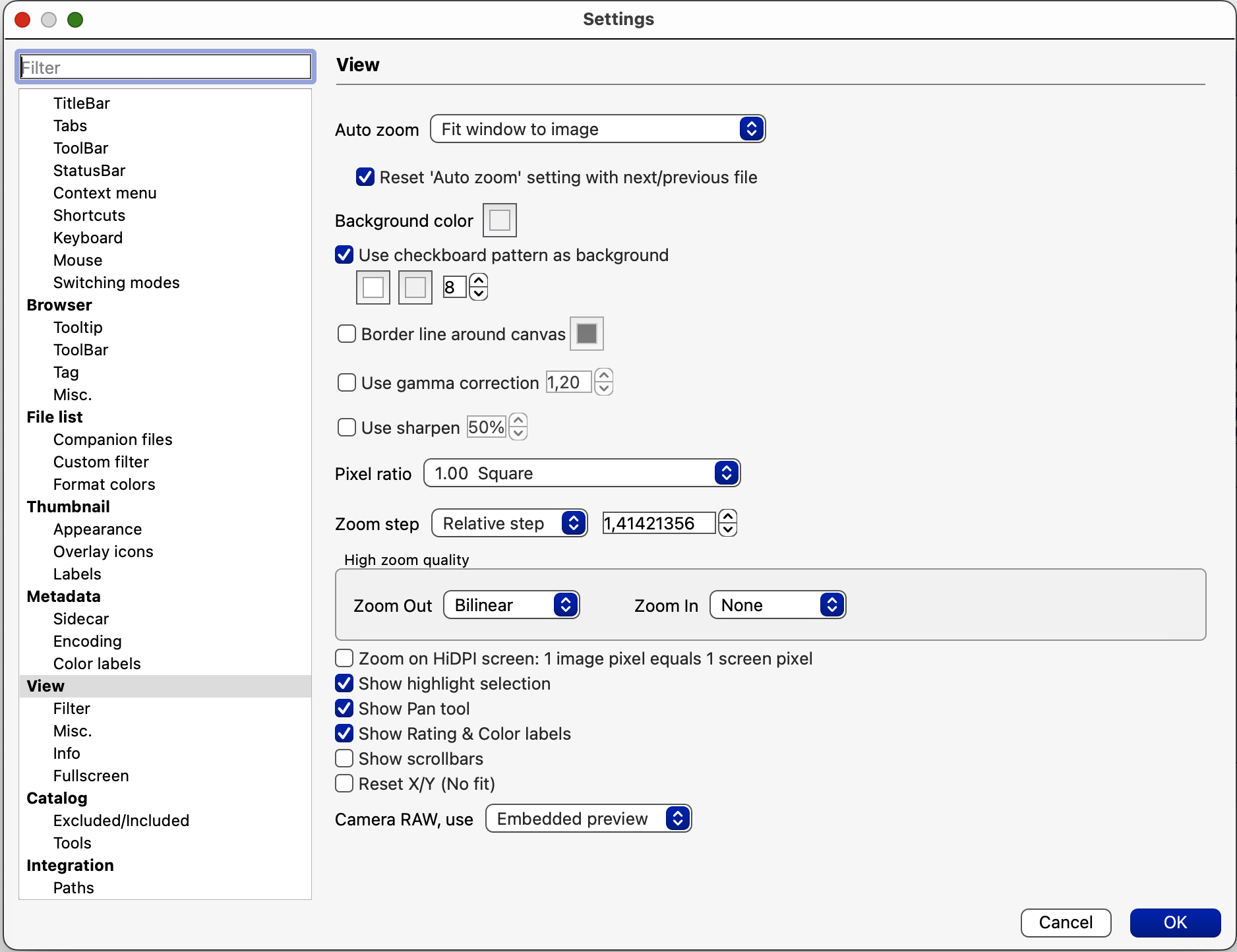This screenshot has height=952, width=1237.
Task: Go to the Fullscreen settings page
Action: pyautogui.click(x=91, y=776)
